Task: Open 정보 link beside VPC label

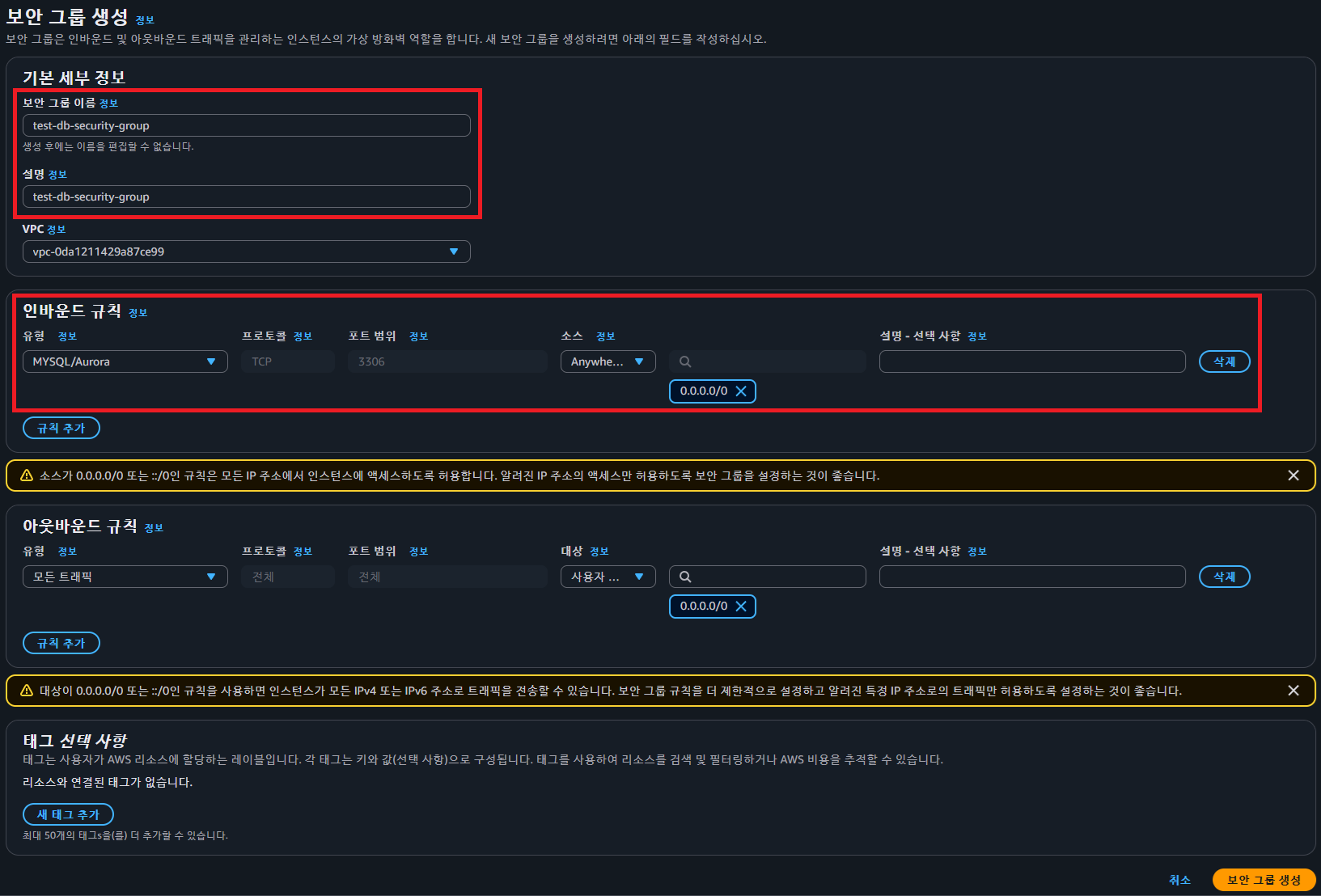Action: pos(57,230)
